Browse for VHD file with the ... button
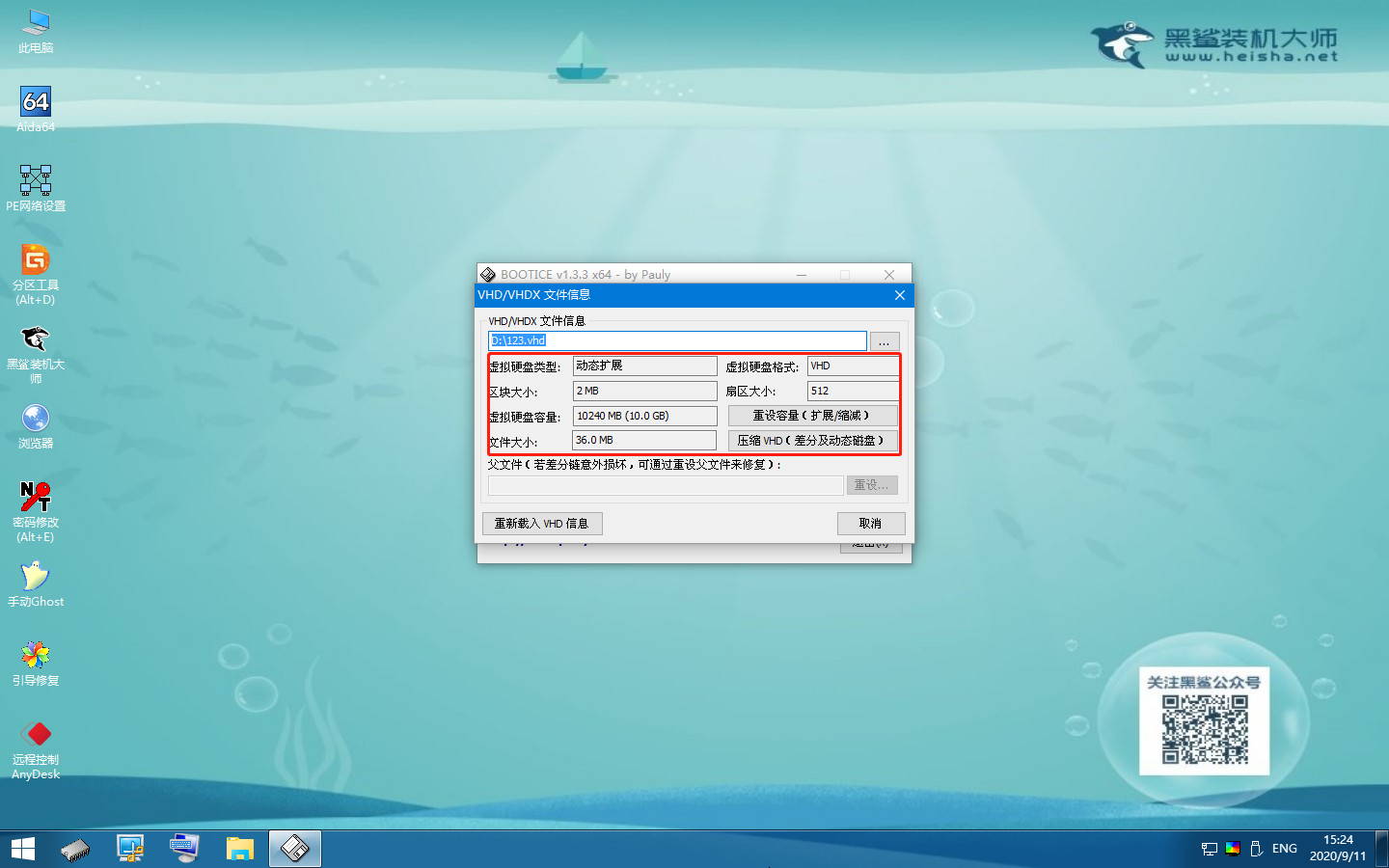The height and width of the screenshot is (868, 1389). click(885, 341)
